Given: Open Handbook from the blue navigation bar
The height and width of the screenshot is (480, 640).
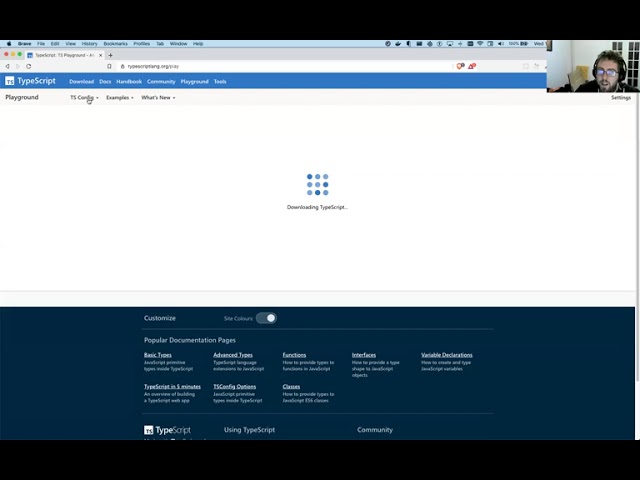Looking at the screenshot, I should [129, 82].
